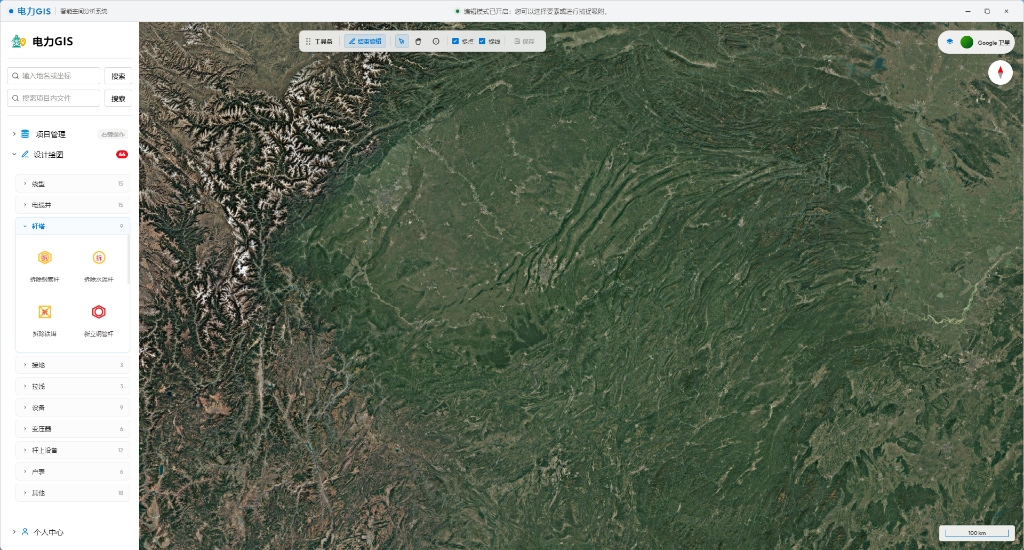This screenshot has width=1024, height=550.
Task: Open the 其他 category row
Action: click(72, 493)
